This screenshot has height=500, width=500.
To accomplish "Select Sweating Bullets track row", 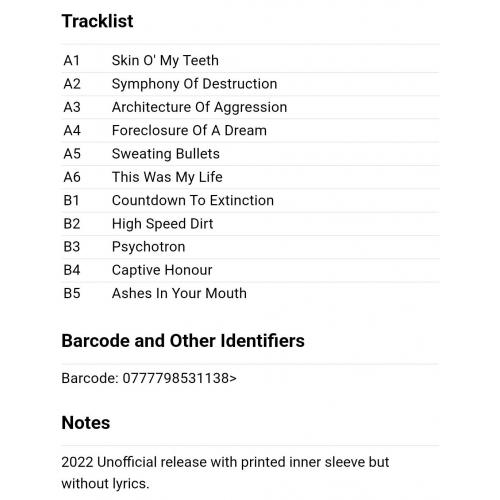I will 250,154.
